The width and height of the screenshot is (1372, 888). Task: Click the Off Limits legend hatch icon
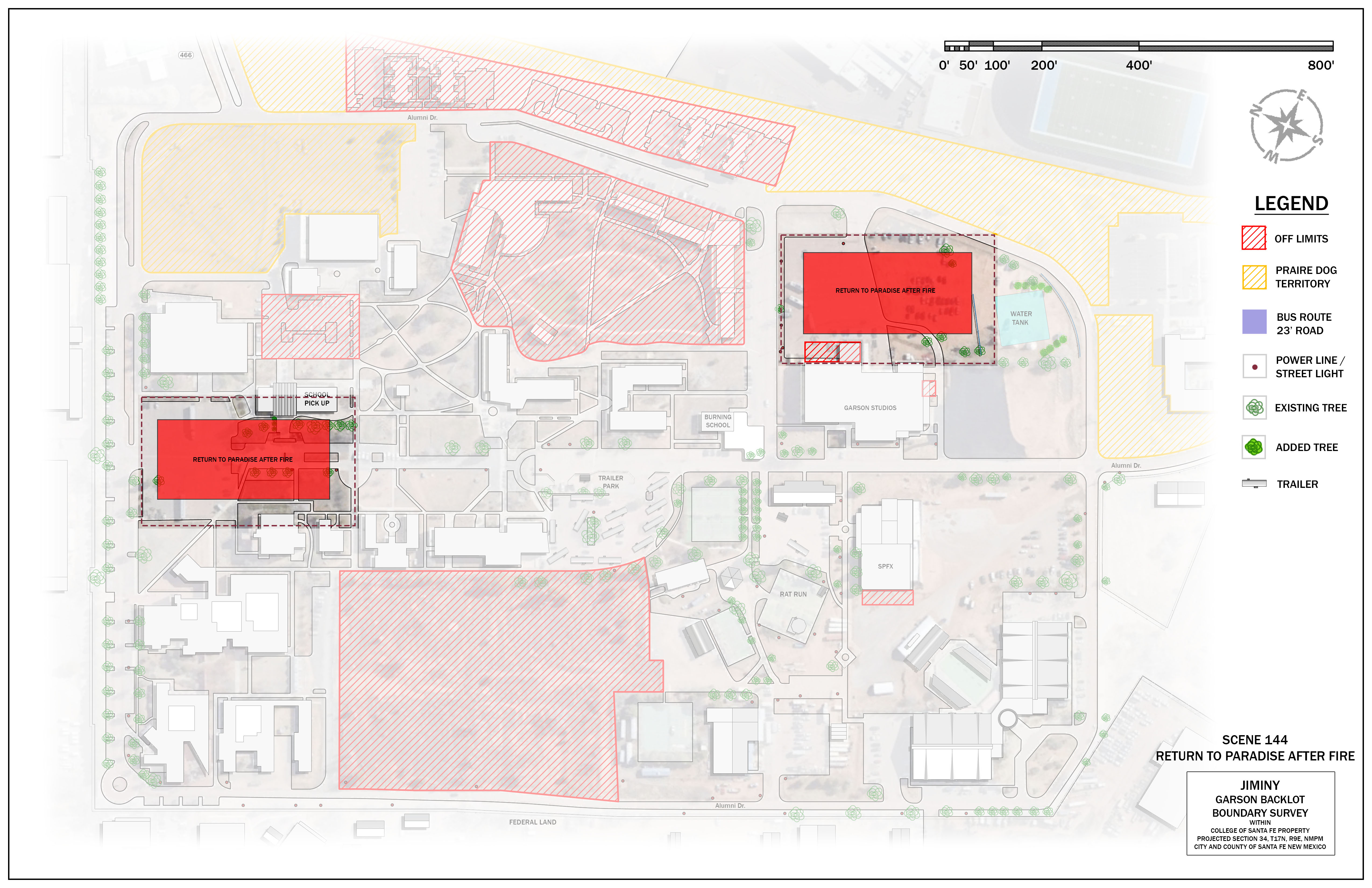point(1253,238)
